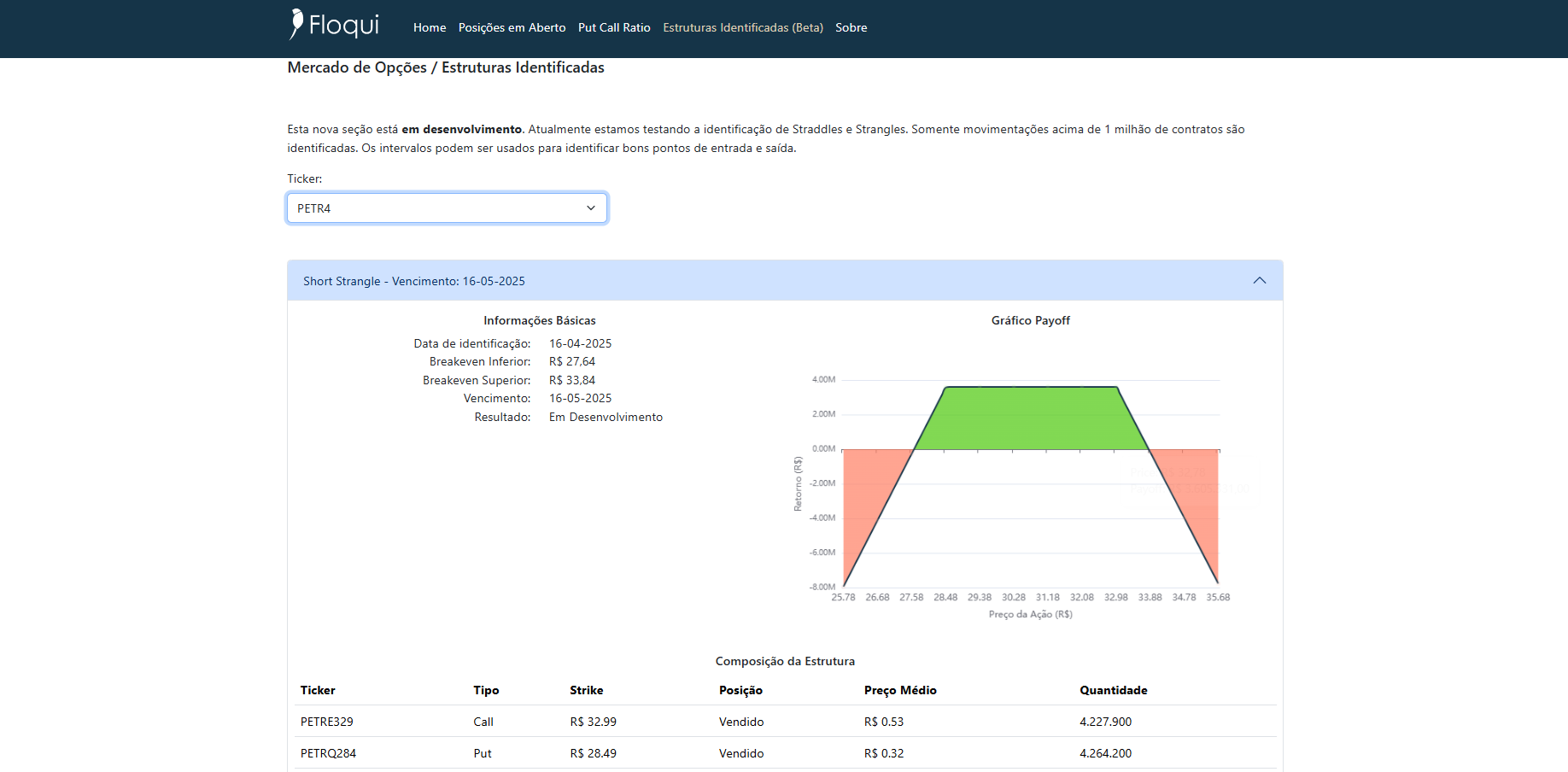Click the PETRE329 ticker cell
This screenshot has width=1568, height=772.
pos(327,722)
